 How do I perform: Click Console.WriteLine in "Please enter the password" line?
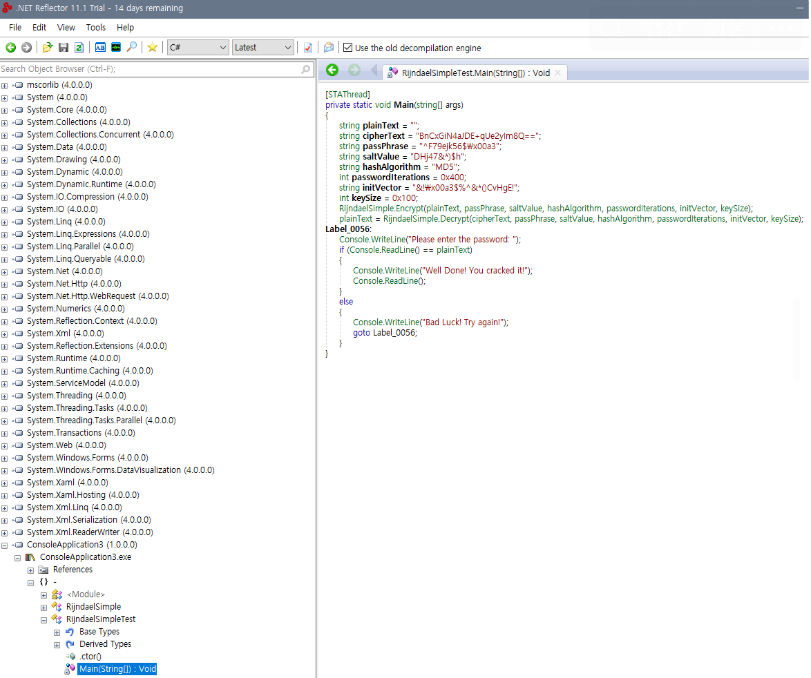(371, 239)
